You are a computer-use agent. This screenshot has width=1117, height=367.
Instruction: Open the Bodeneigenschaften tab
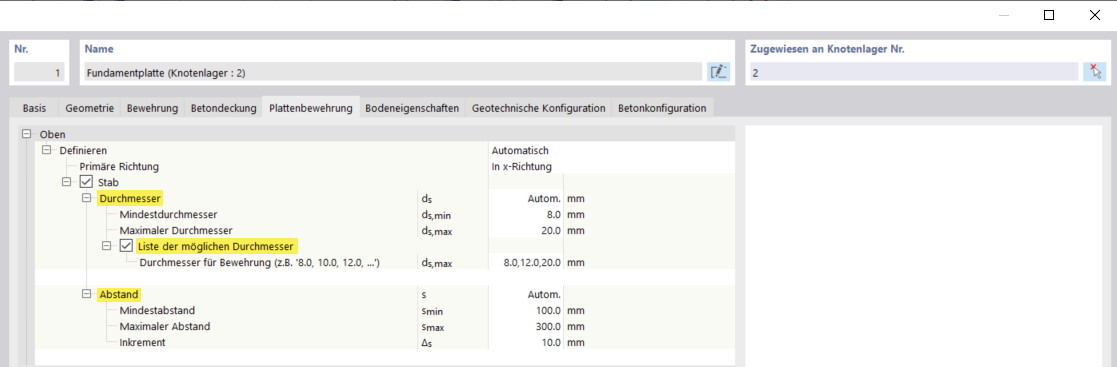[x=412, y=108]
